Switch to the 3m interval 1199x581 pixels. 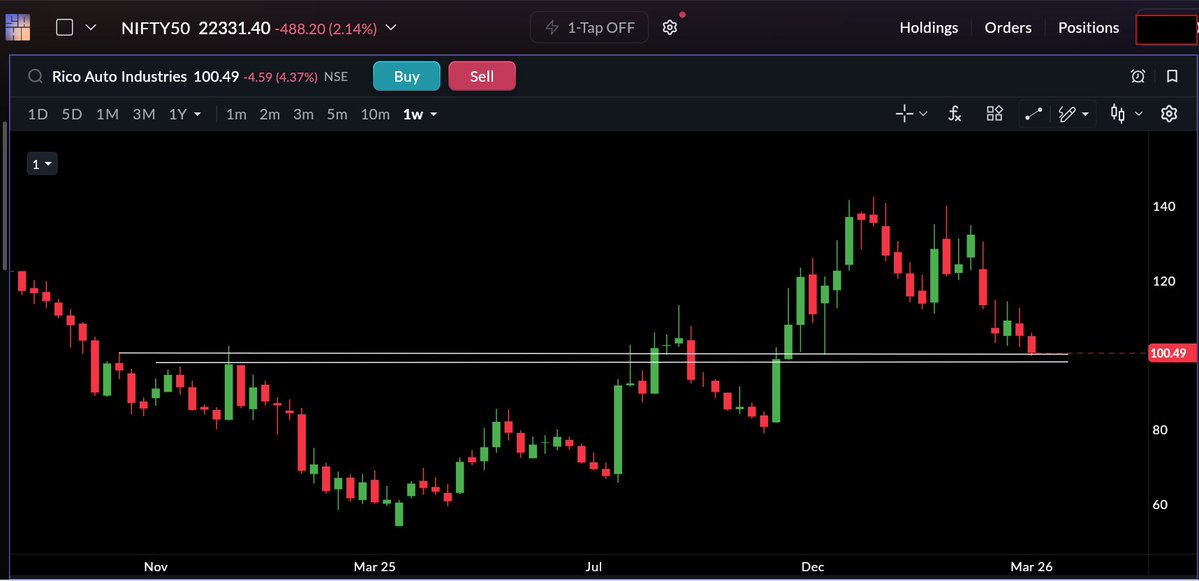pos(304,115)
